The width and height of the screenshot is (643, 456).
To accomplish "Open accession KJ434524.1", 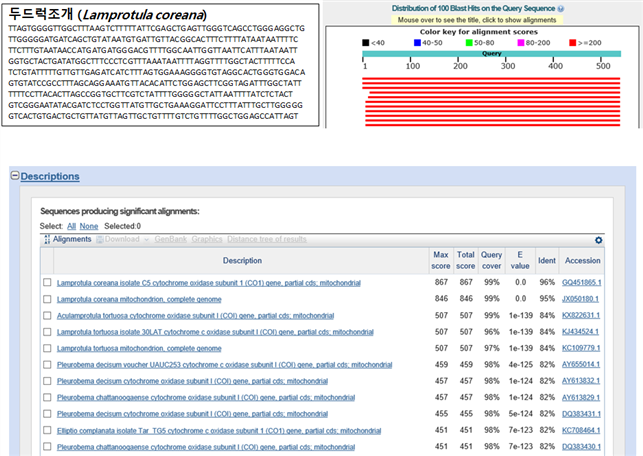I will (x=580, y=332).
